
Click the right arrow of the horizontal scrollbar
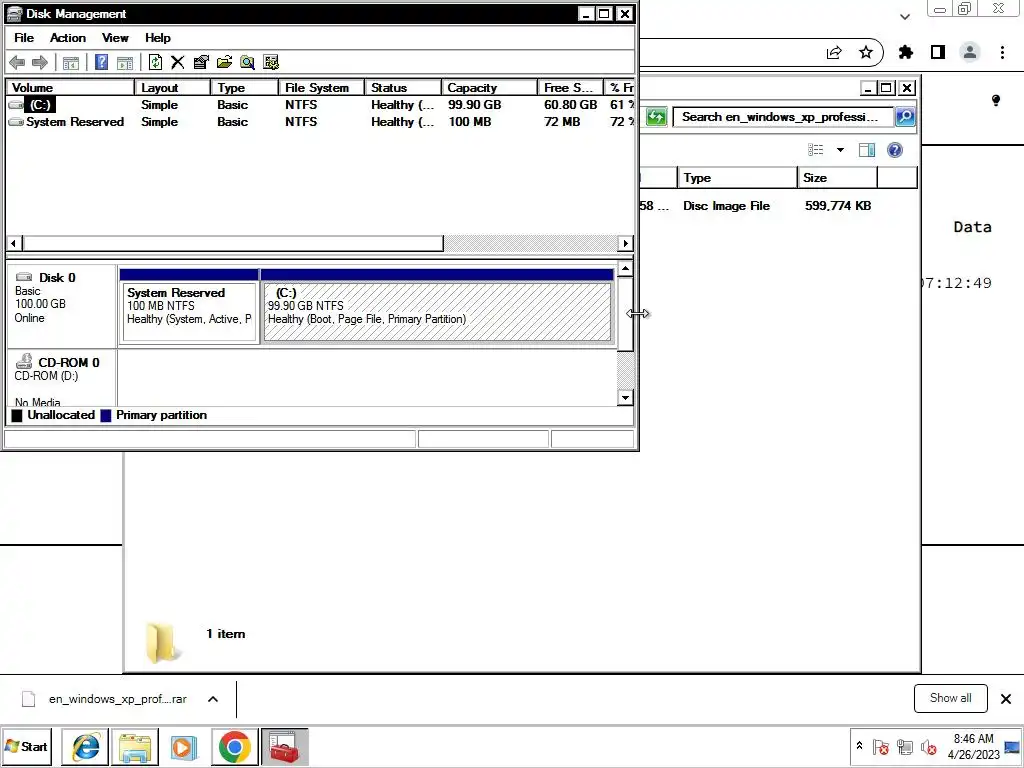626,243
